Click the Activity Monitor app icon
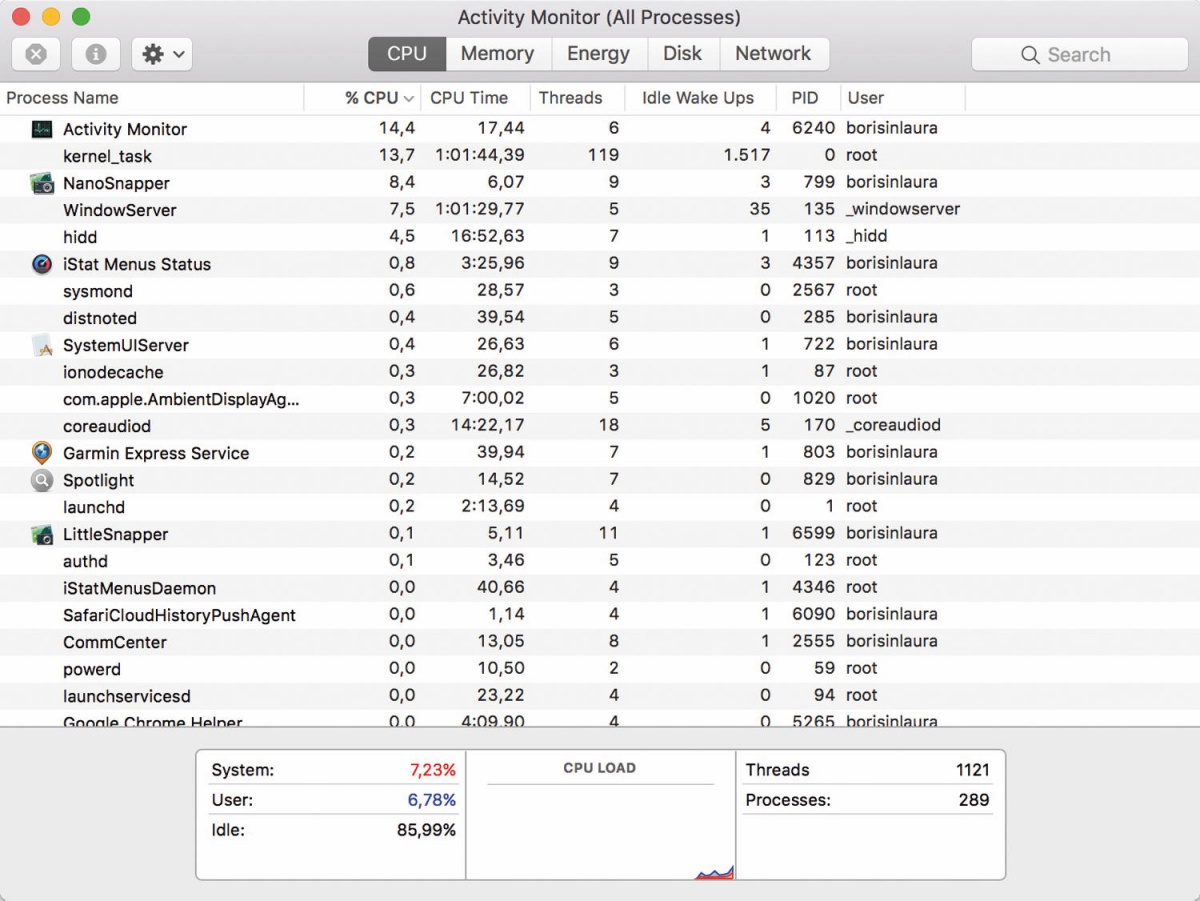 point(41,129)
